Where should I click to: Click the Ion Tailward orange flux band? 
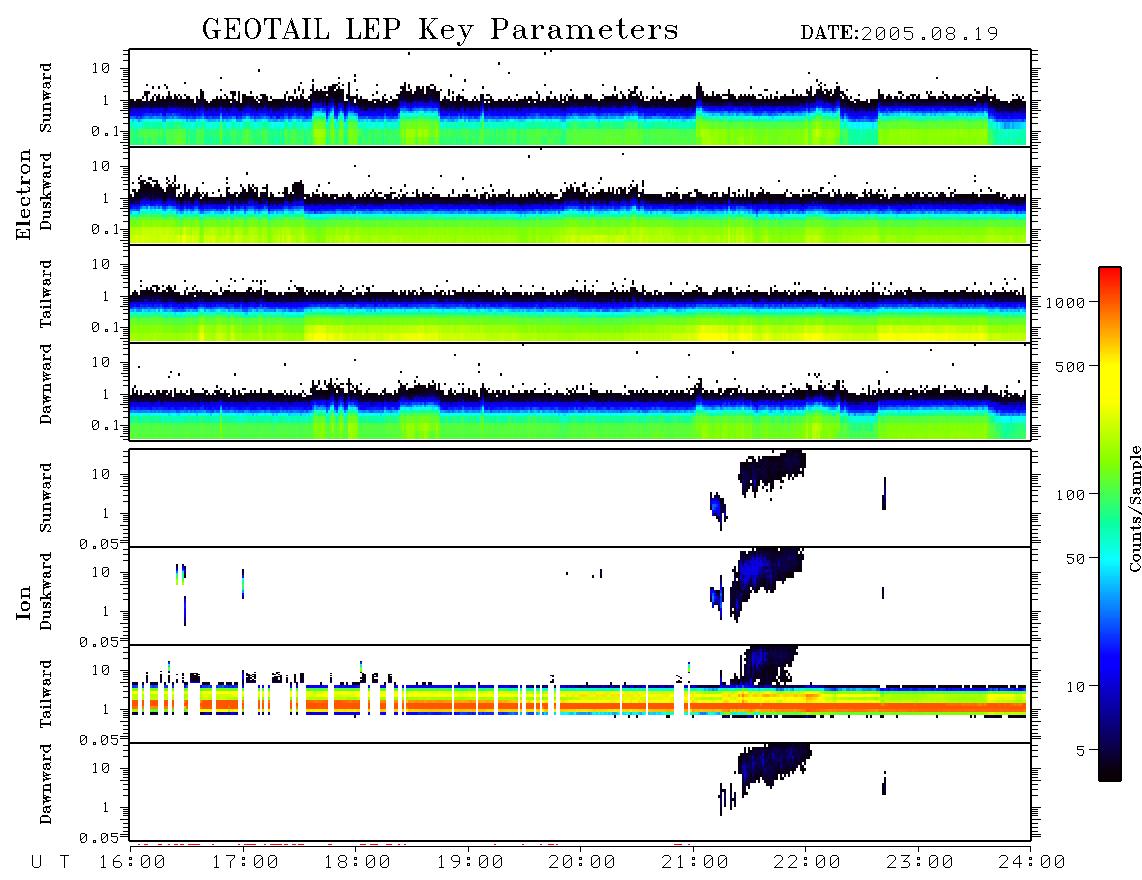click(x=580, y=705)
